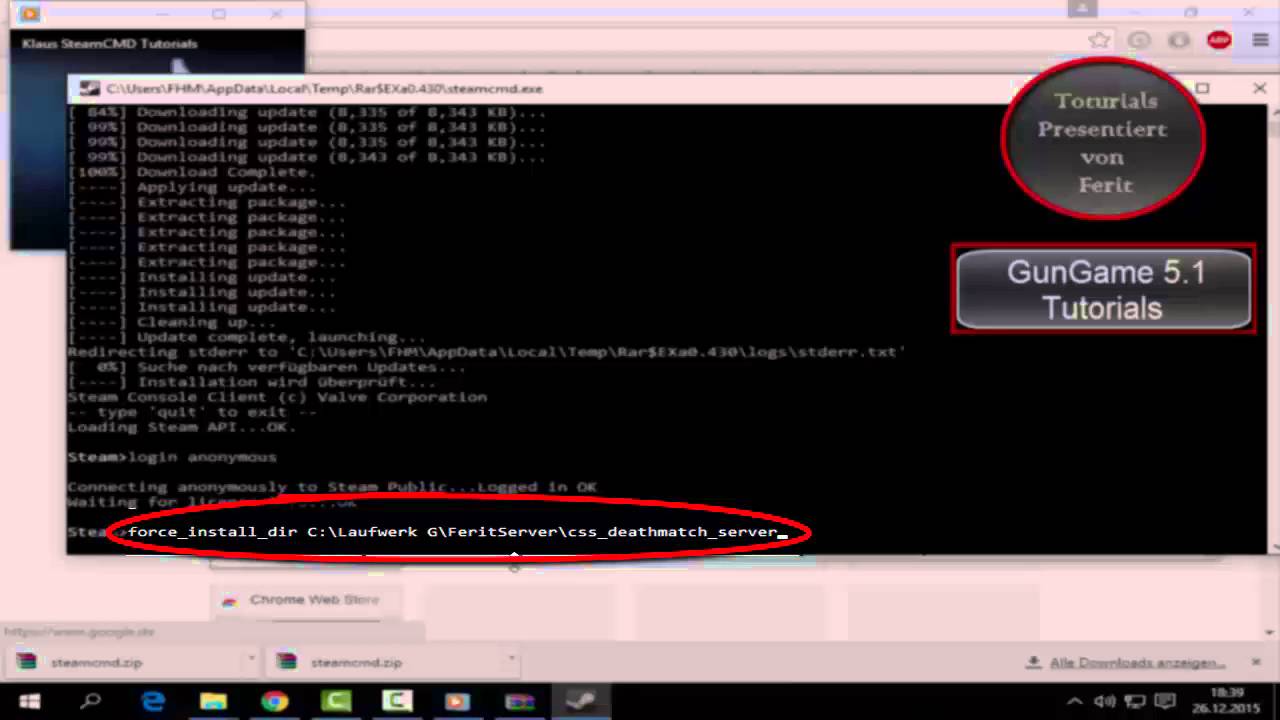Click Alle Downloads anzeigen link

(x=1137, y=663)
